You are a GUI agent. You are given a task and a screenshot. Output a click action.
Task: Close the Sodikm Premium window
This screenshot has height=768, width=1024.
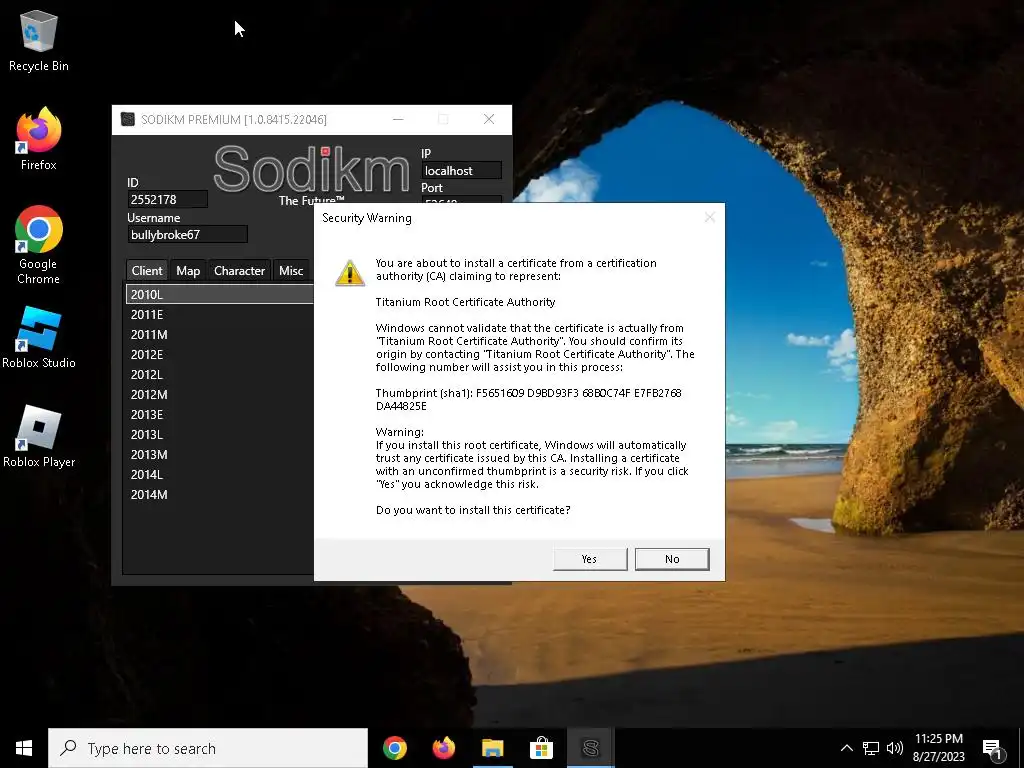(488, 120)
